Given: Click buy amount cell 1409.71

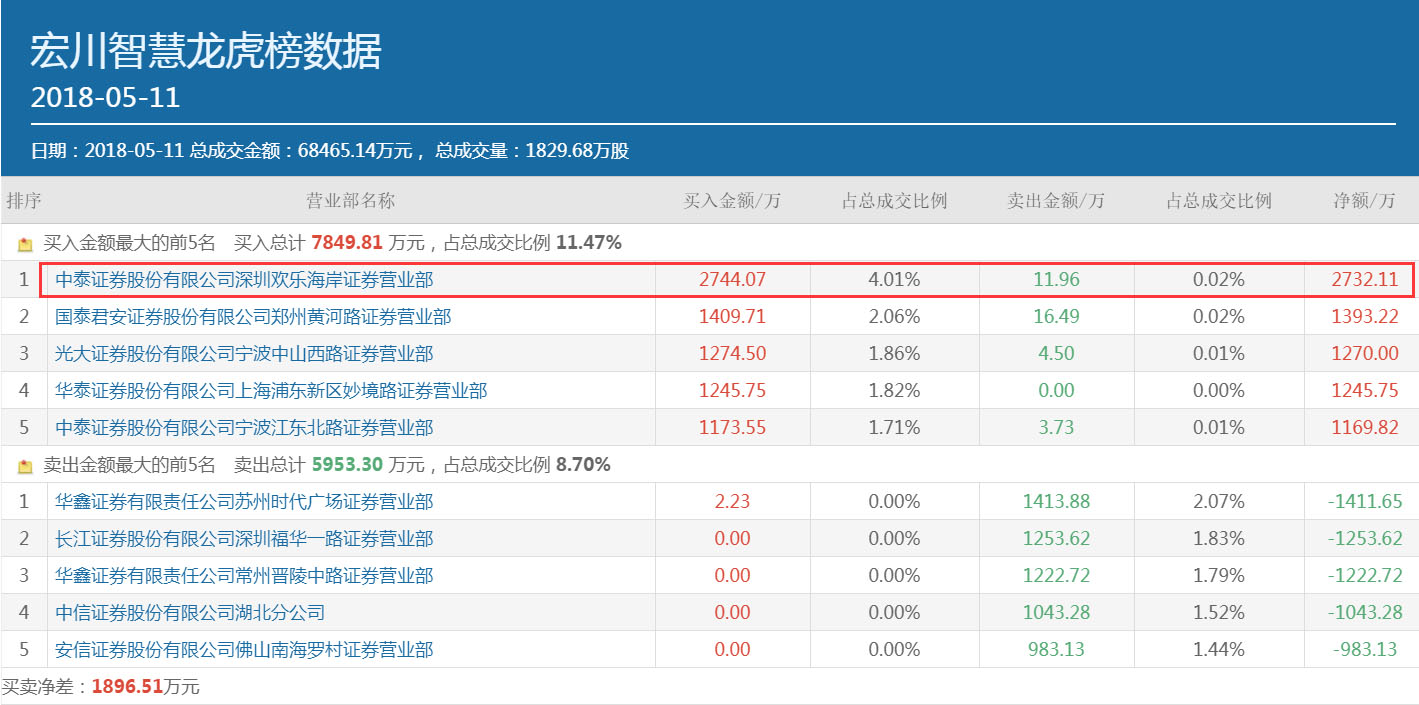Looking at the screenshot, I should pos(732,317).
